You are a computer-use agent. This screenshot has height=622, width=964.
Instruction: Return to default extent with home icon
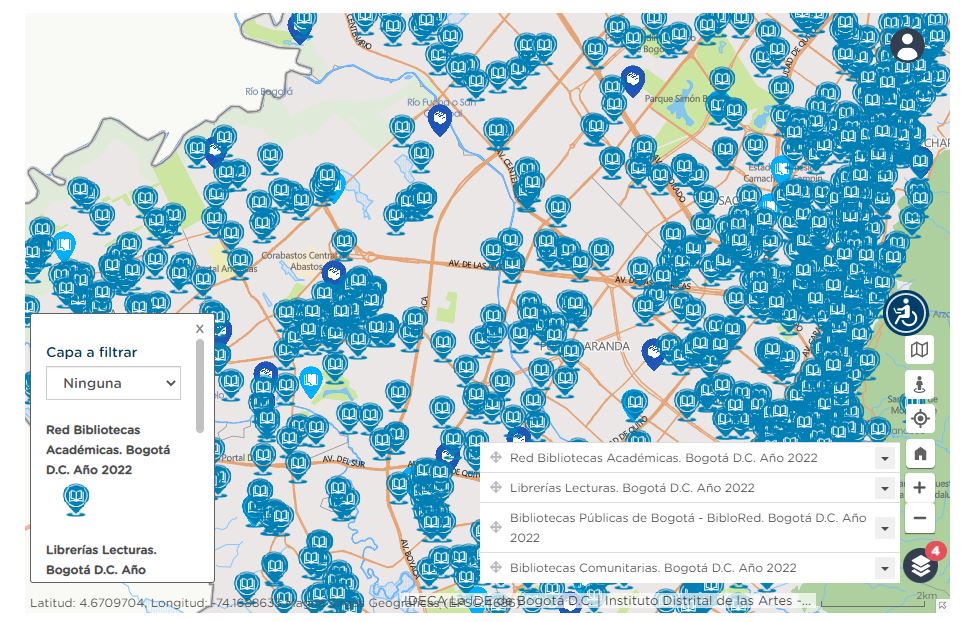click(x=920, y=453)
